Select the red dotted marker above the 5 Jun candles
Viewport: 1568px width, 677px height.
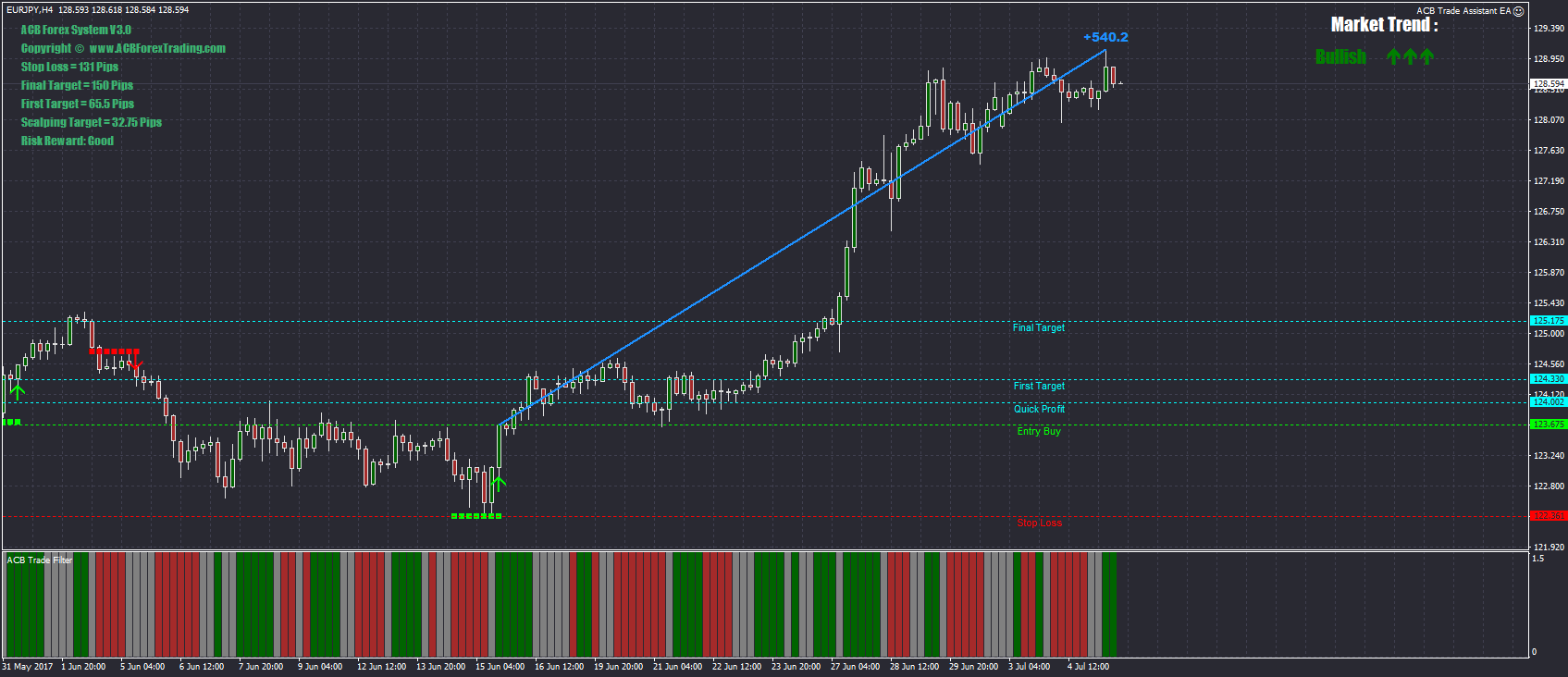pyautogui.click(x=114, y=351)
